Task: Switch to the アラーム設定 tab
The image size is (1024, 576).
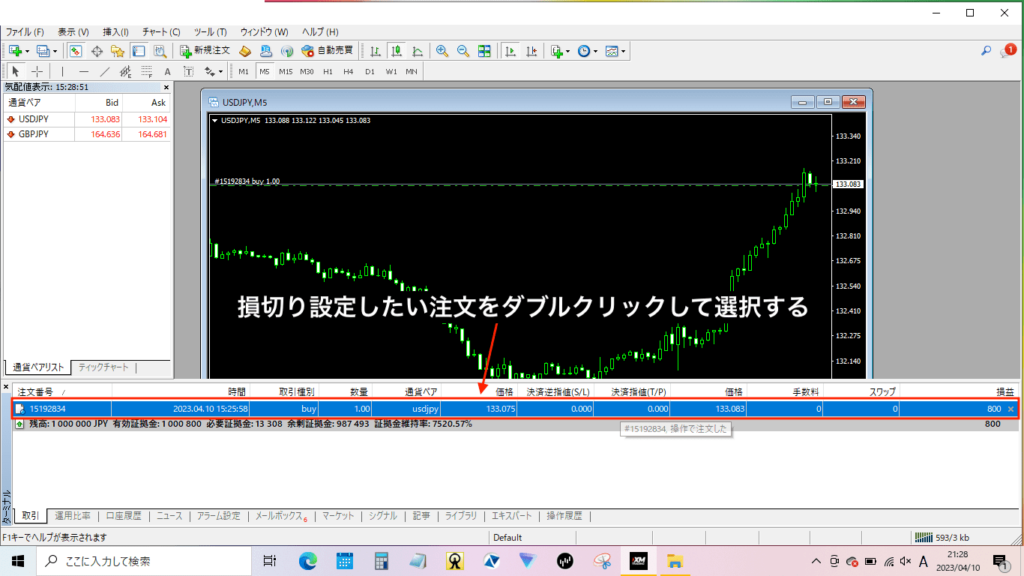Action: point(218,516)
